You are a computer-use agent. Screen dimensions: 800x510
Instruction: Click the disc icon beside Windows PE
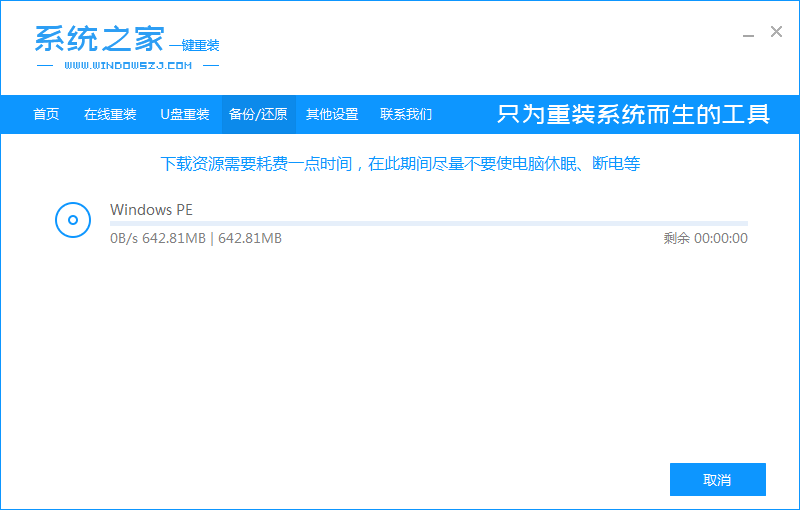click(x=73, y=219)
